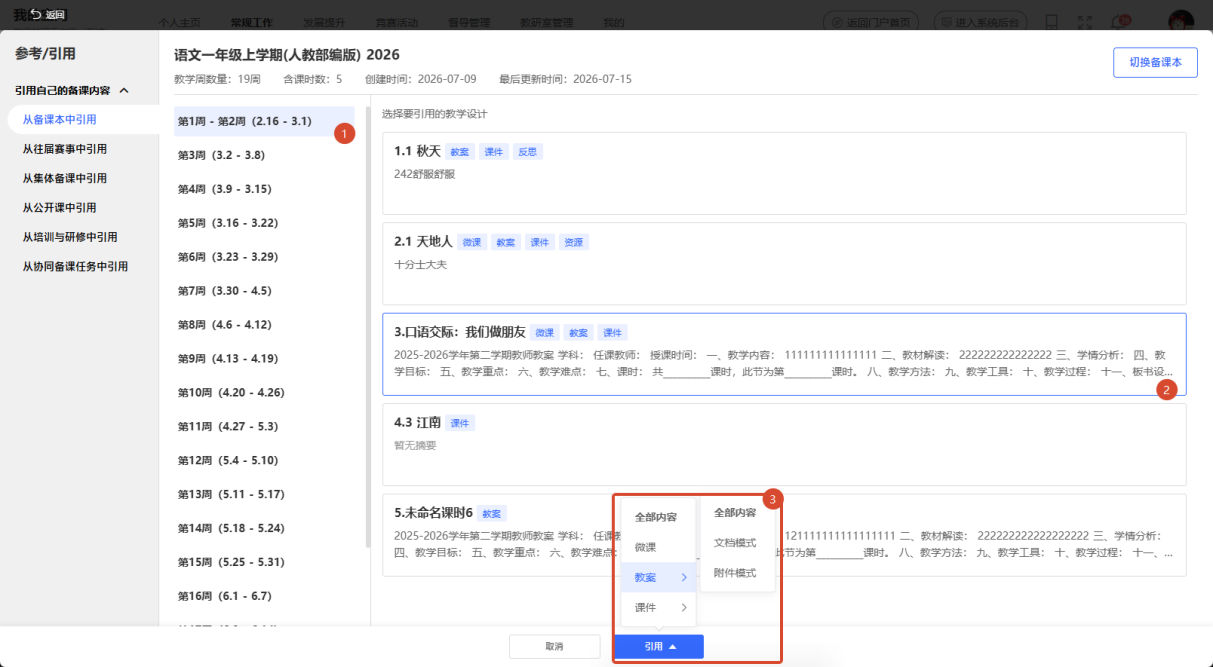The width and height of the screenshot is (1213, 667).
Task: Click 242舒服舒服 summary text
Action: [425, 174]
